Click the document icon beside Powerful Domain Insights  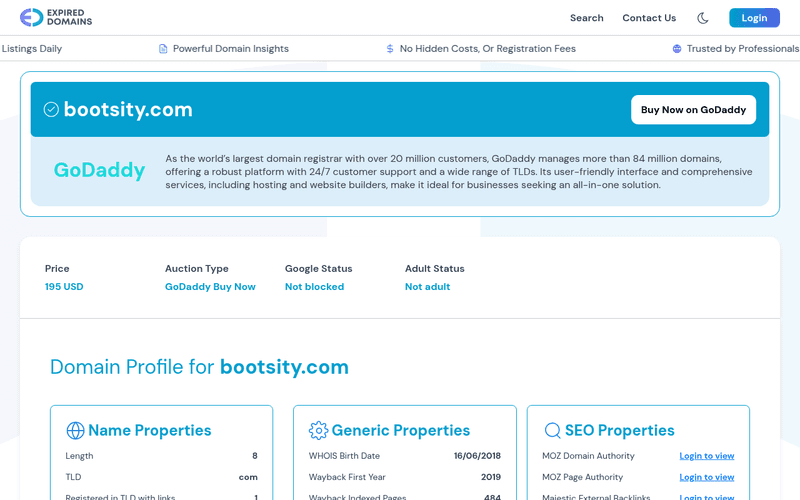pyautogui.click(x=163, y=48)
